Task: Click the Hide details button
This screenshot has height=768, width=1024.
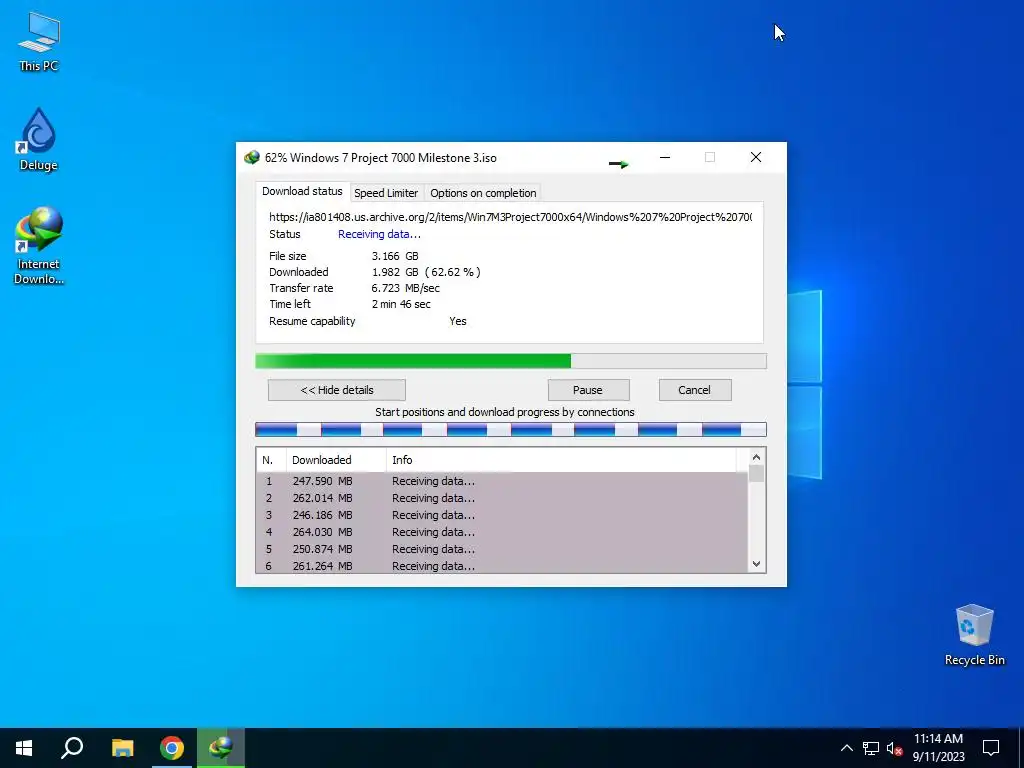Action: [337, 390]
